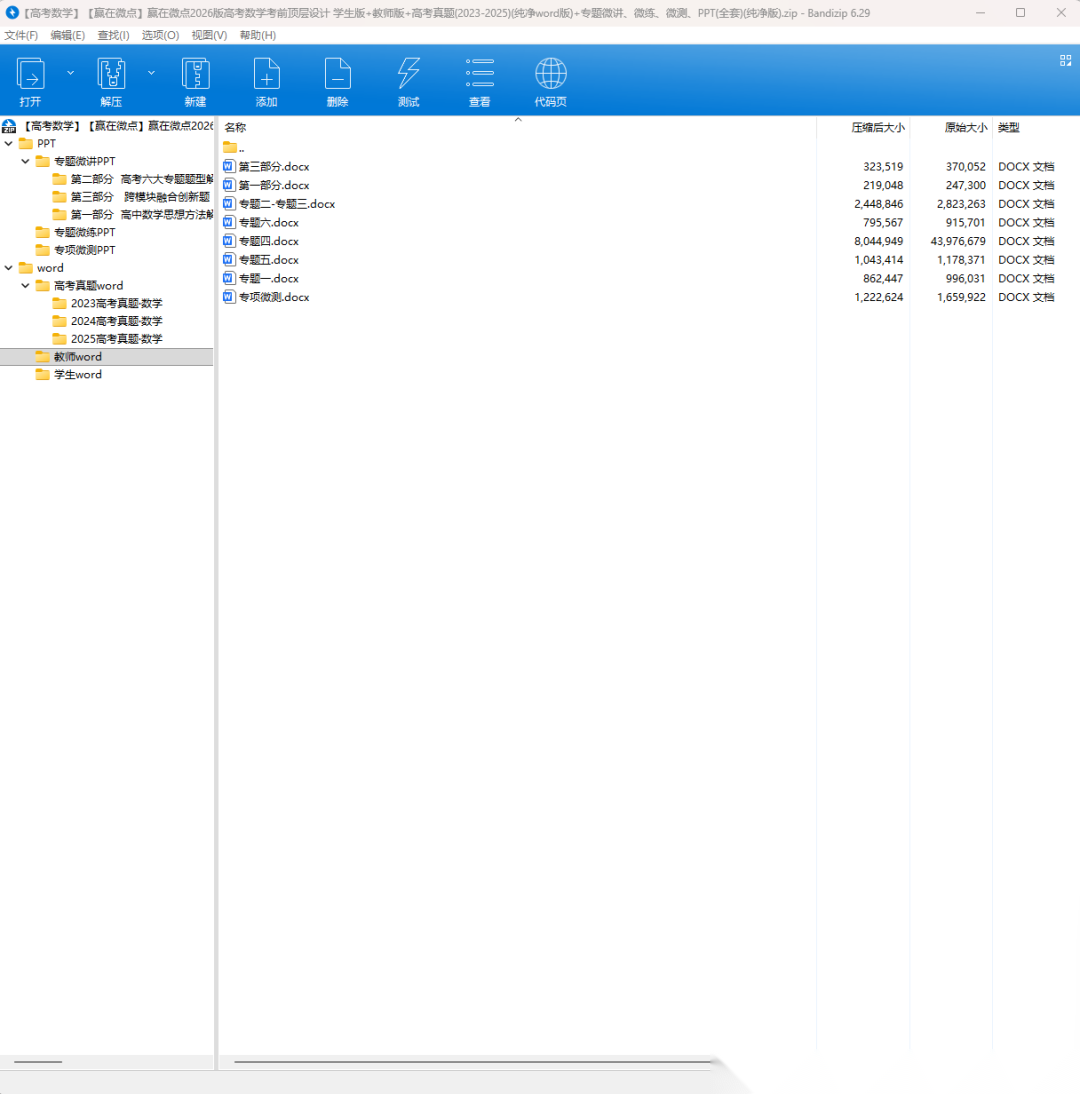Collapse the PPT folder tree node
Image resolution: width=1080 pixels, height=1094 pixels.
(x=9, y=144)
